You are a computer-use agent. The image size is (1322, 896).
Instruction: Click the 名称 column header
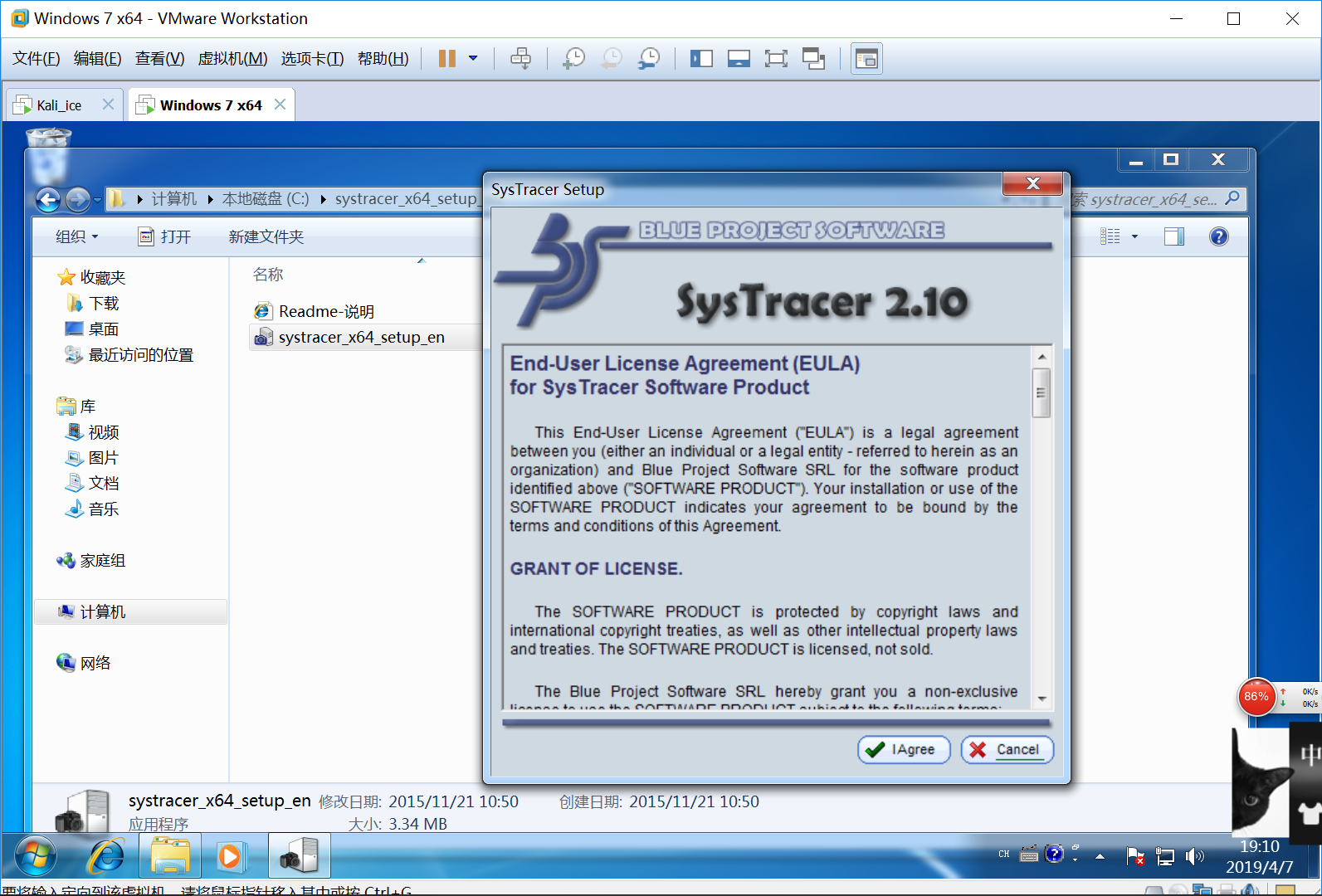(268, 275)
